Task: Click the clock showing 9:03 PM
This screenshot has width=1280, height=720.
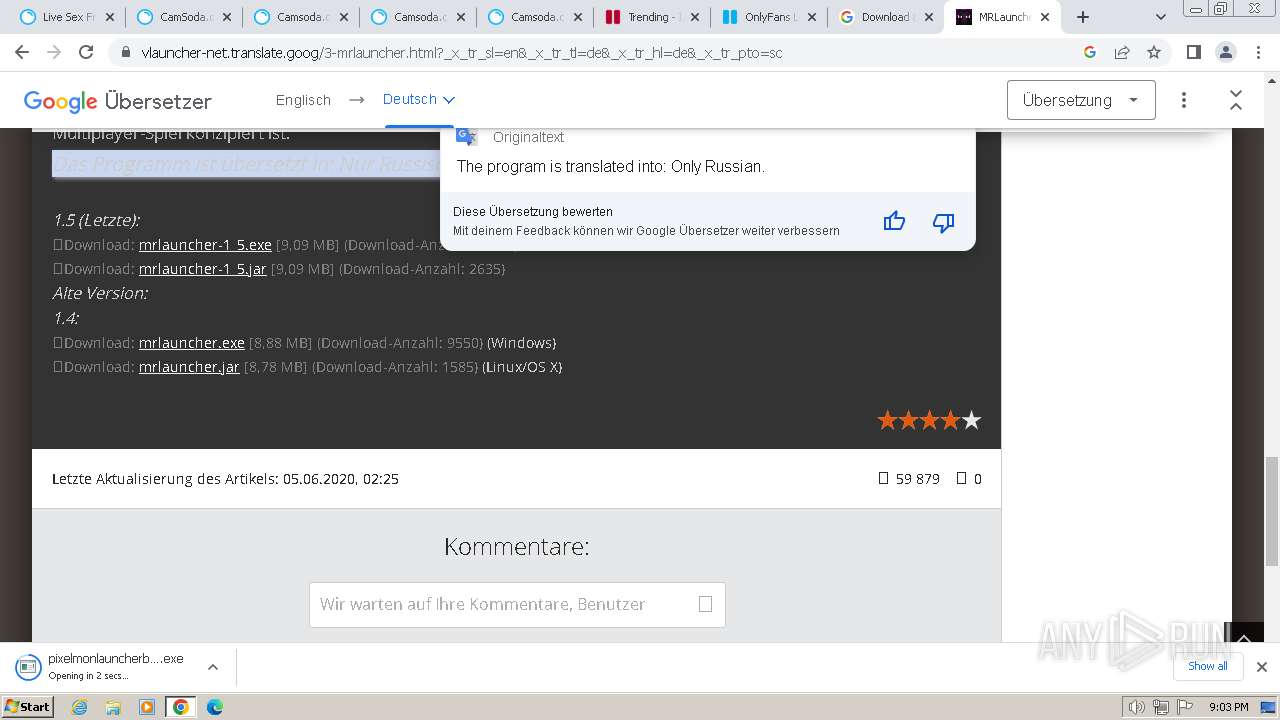Action: [x=1228, y=707]
